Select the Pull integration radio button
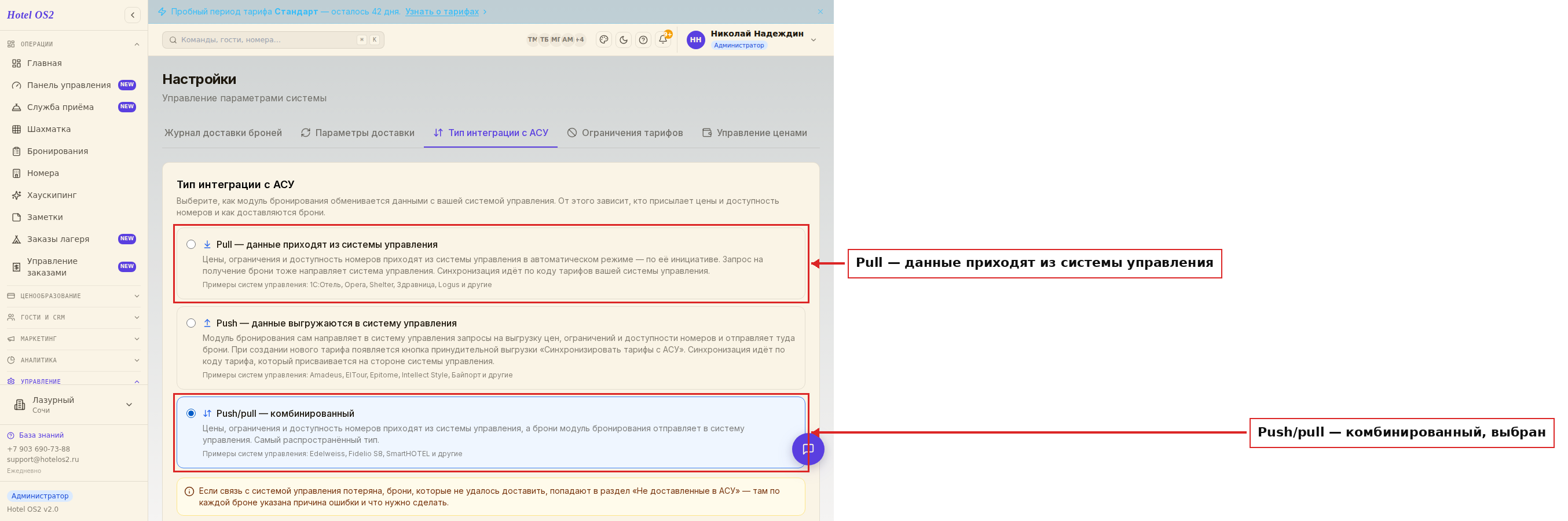The height and width of the screenshot is (521, 1568). (191, 245)
